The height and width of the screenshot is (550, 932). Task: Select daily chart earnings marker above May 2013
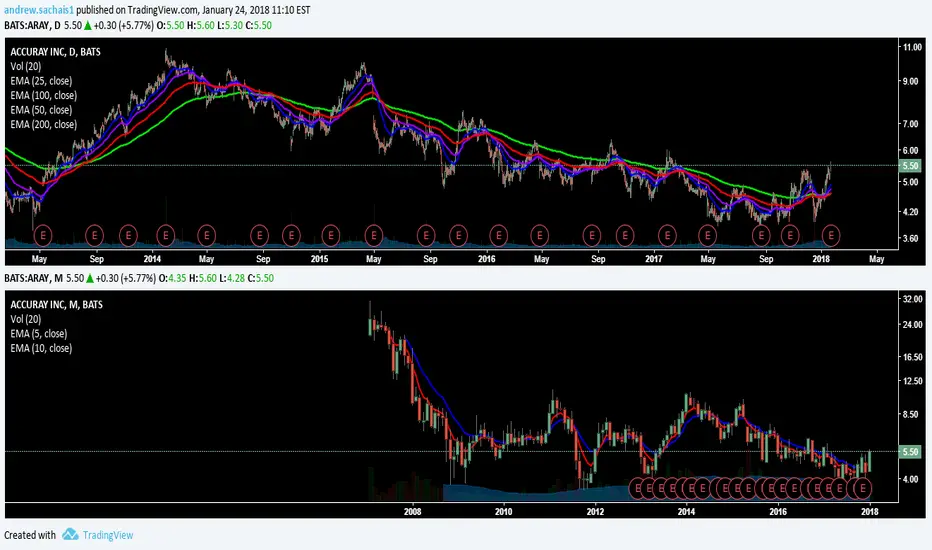pos(43,235)
